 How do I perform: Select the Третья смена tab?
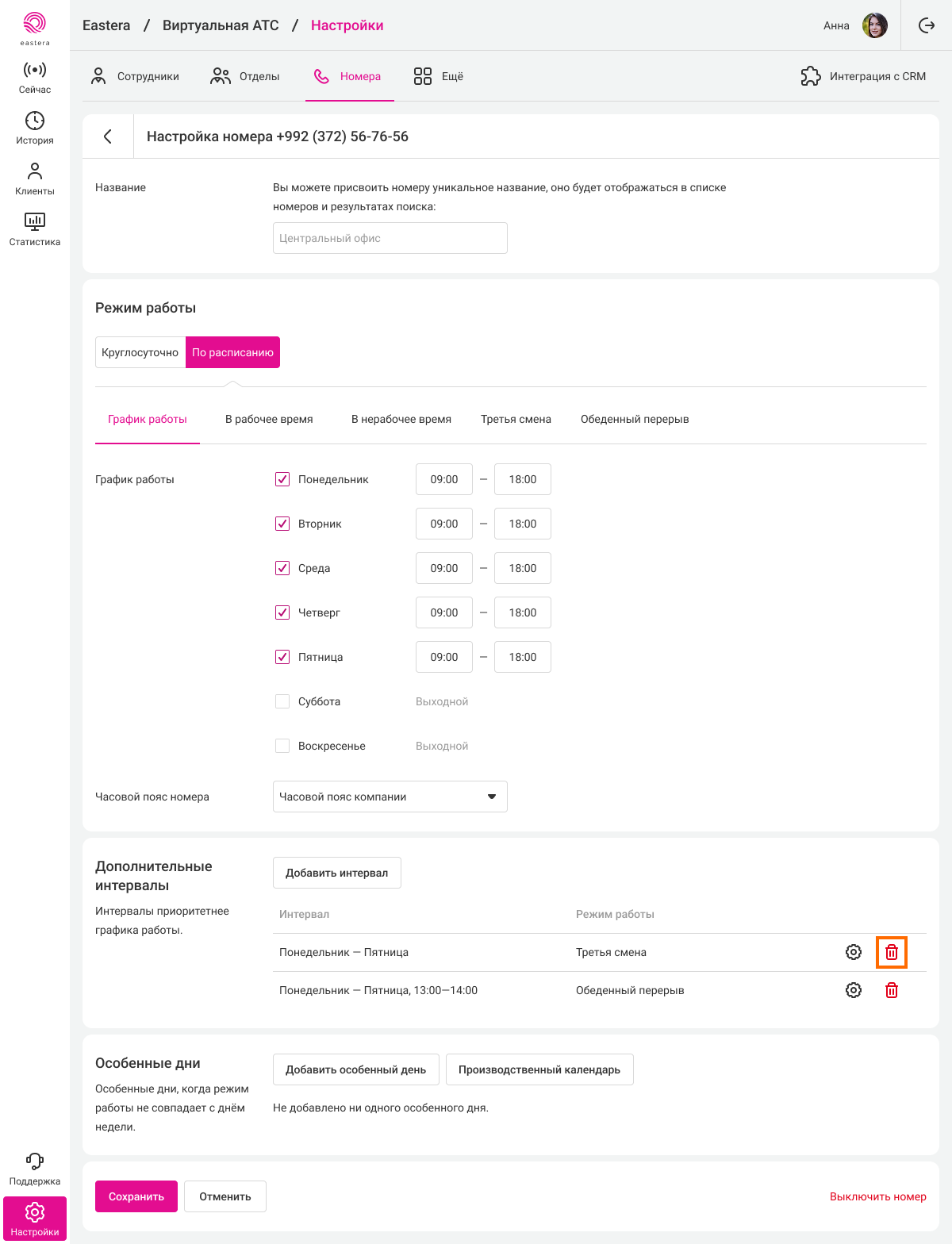point(516,419)
